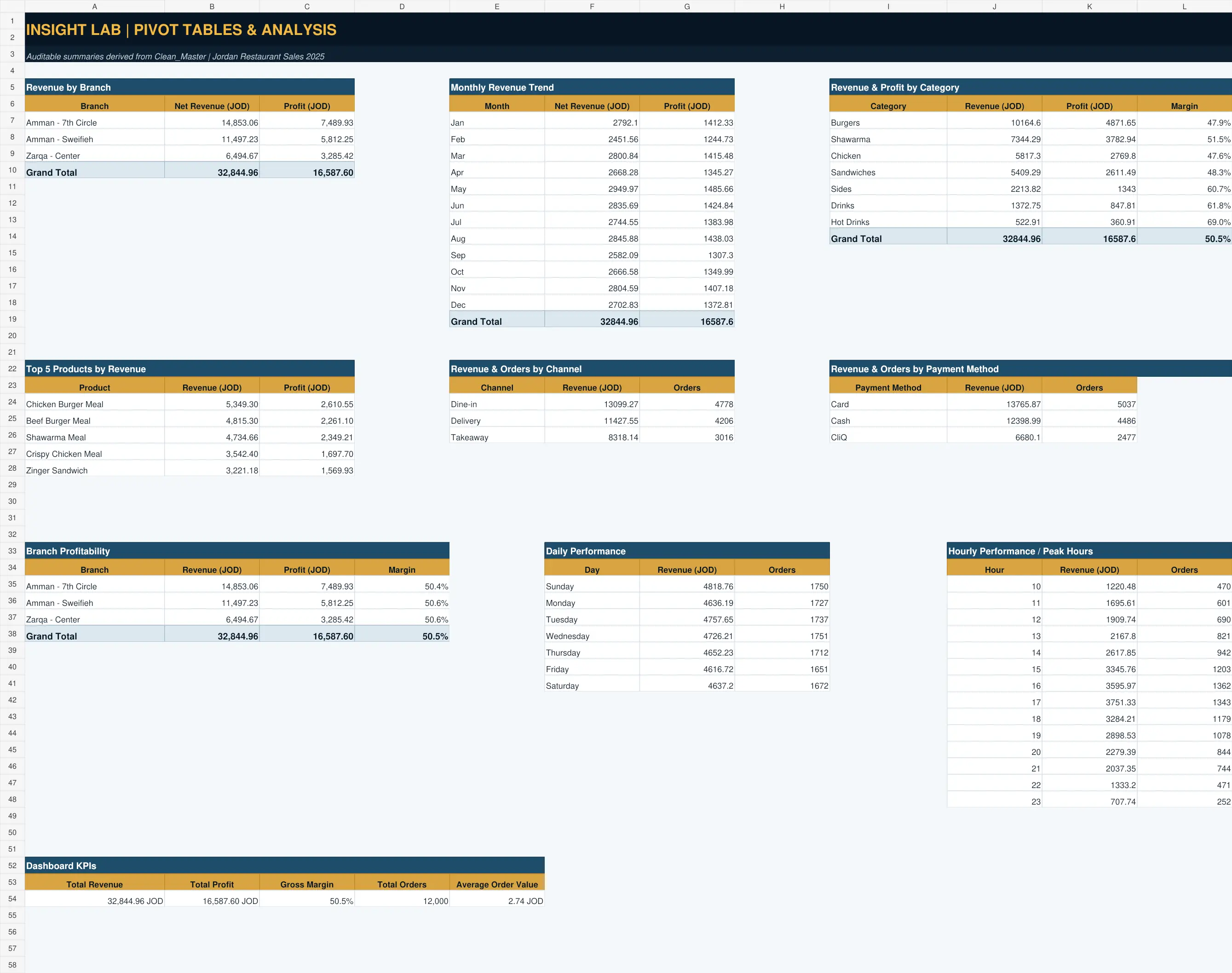Select column header J
This screenshot has height=973, width=1232.
(x=995, y=6)
